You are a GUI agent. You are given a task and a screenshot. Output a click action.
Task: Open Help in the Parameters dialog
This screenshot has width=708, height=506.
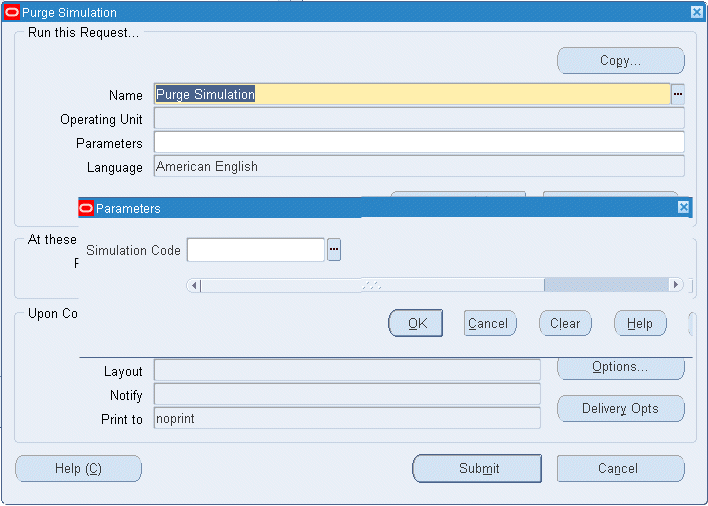pyautogui.click(x=640, y=323)
